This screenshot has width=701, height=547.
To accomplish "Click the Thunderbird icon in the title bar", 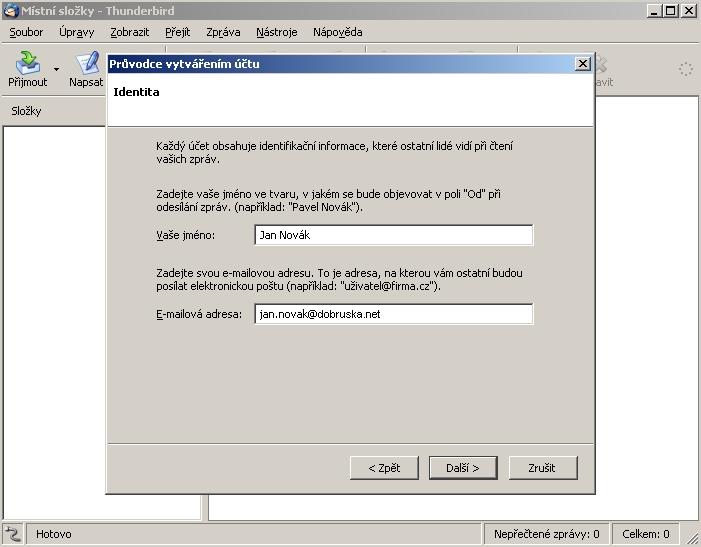I will (11, 10).
